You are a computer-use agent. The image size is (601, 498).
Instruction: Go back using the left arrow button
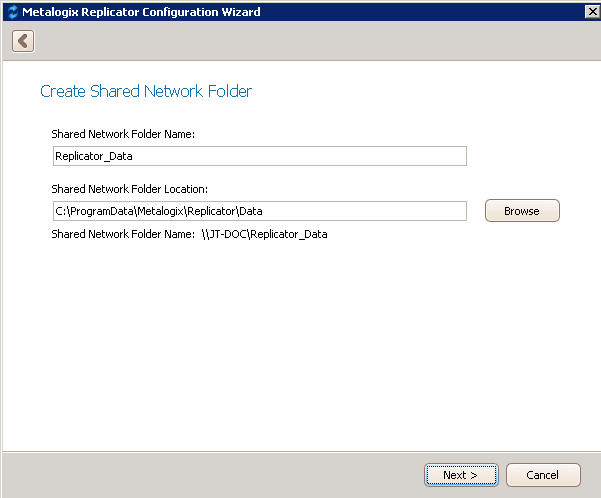click(23, 41)
